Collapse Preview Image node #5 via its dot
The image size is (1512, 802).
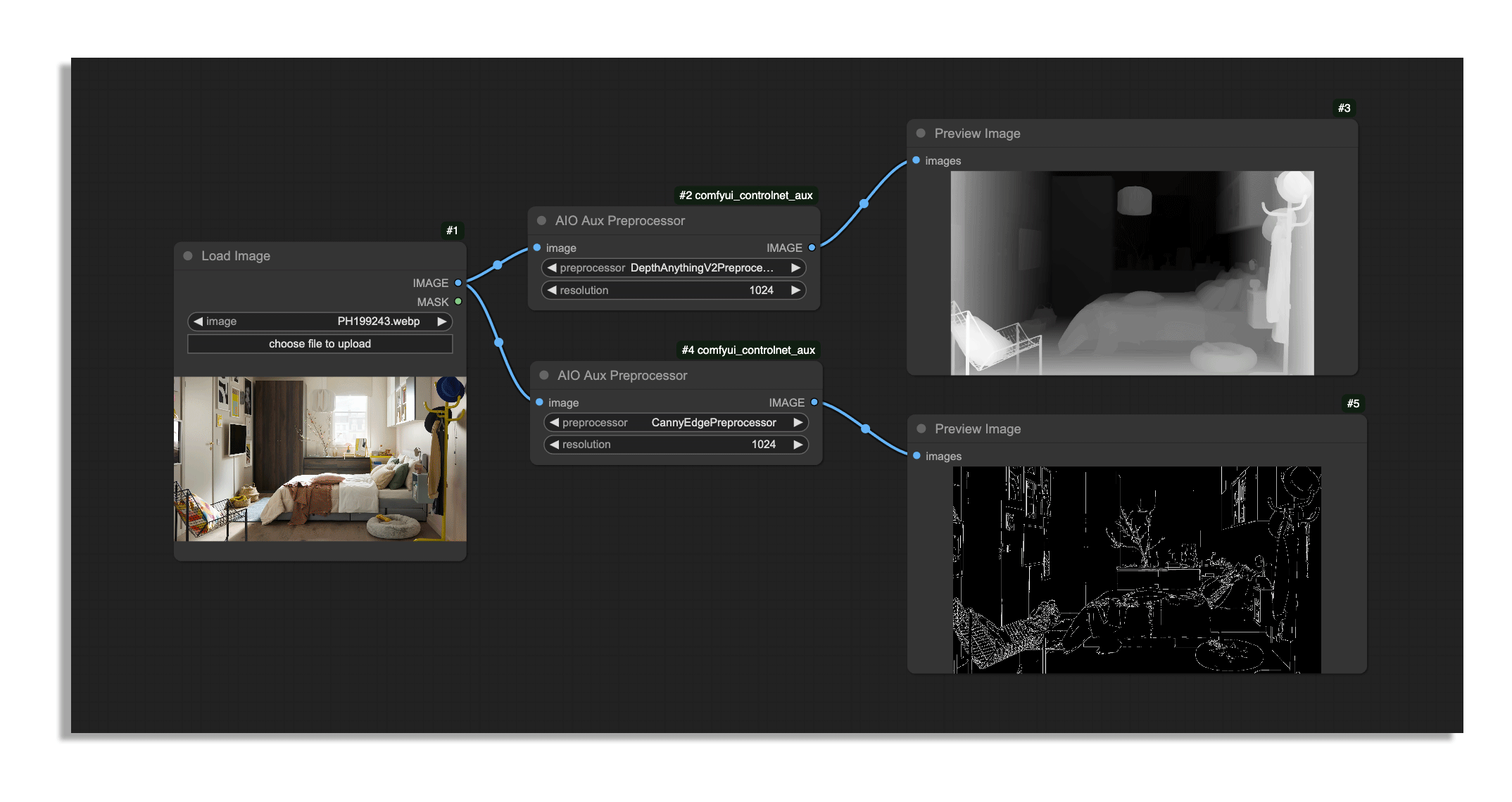[x=921, y=429]
